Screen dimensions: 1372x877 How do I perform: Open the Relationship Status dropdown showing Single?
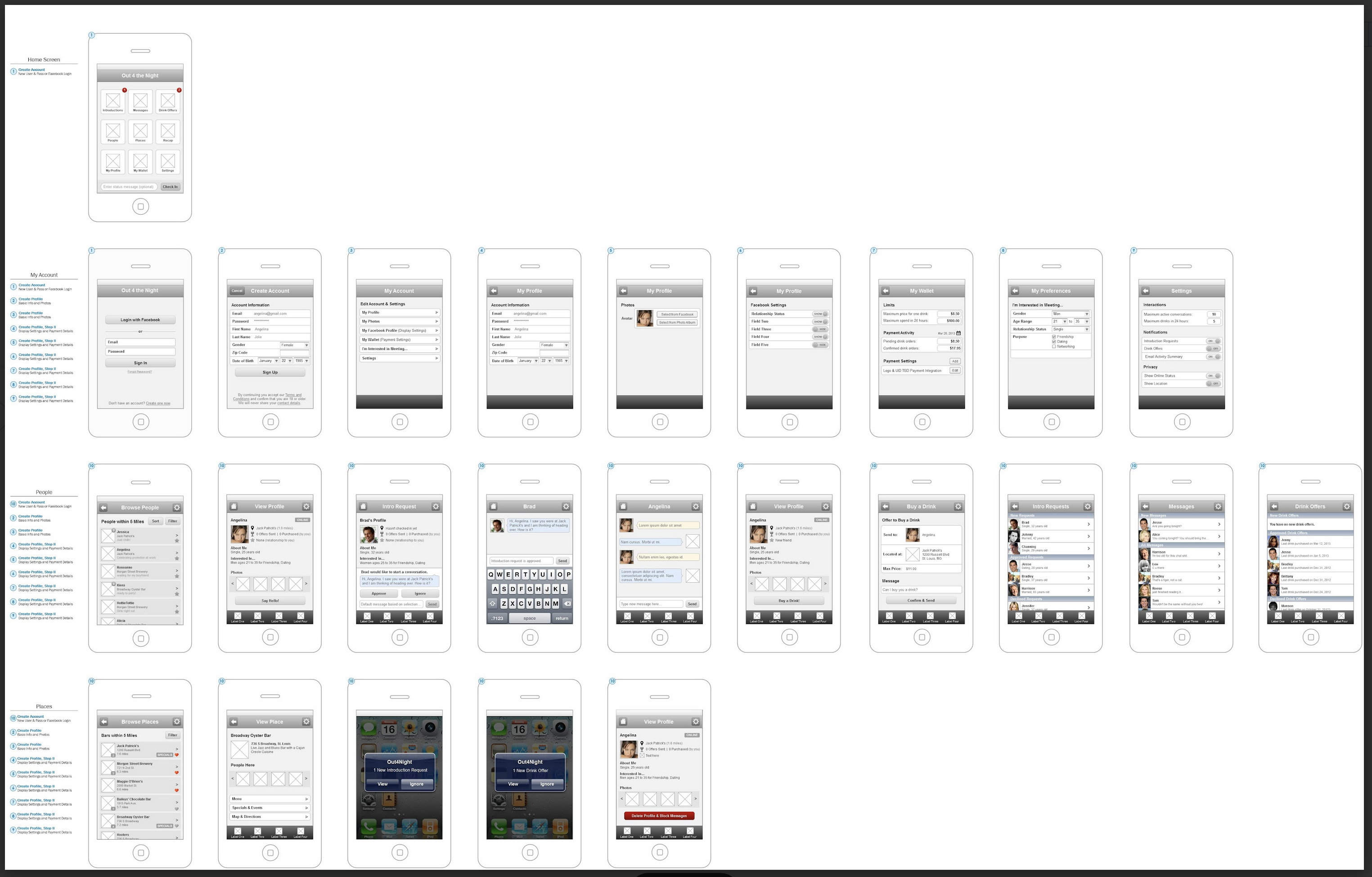(1071, 329)
